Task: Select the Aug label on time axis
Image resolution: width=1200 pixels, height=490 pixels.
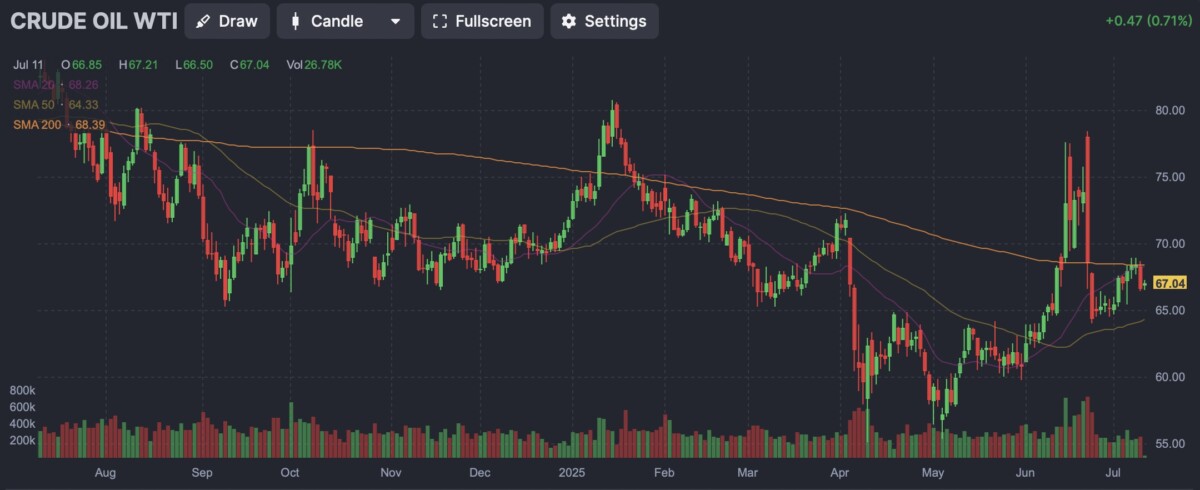Action: 105,471
